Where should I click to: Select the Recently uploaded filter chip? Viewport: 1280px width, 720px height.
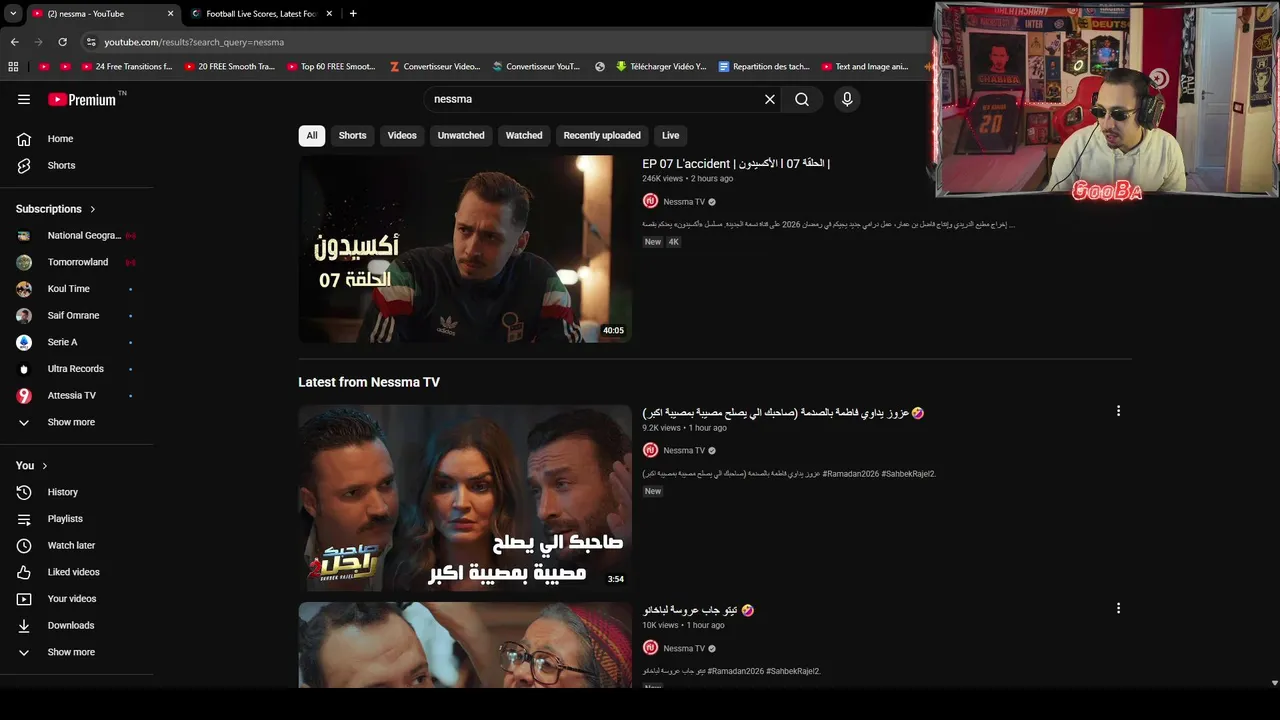(x=602, y=135)
